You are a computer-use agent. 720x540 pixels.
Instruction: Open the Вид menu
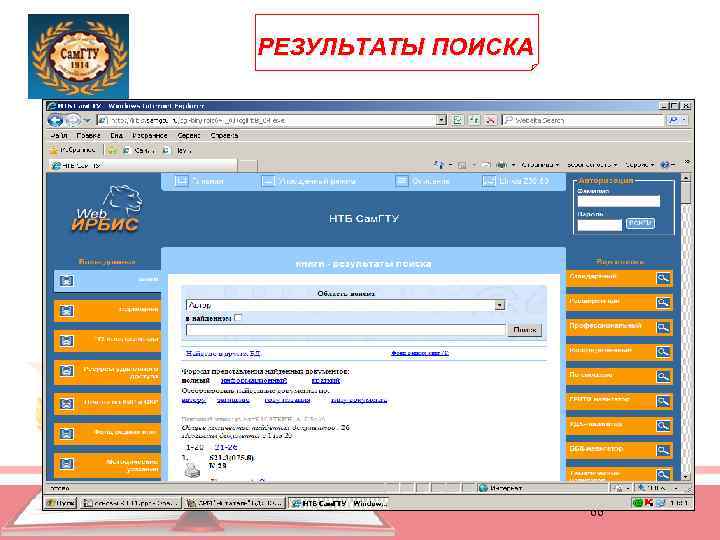pyautogui.click(x=116, y=135)
